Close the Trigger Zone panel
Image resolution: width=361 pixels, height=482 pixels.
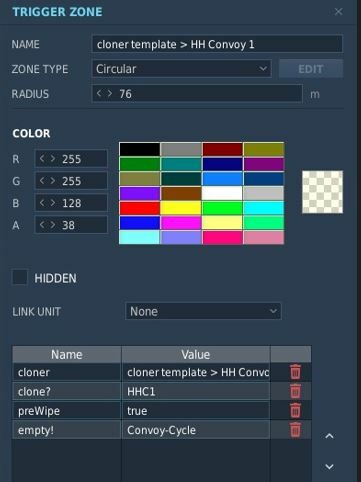(338, 12)
